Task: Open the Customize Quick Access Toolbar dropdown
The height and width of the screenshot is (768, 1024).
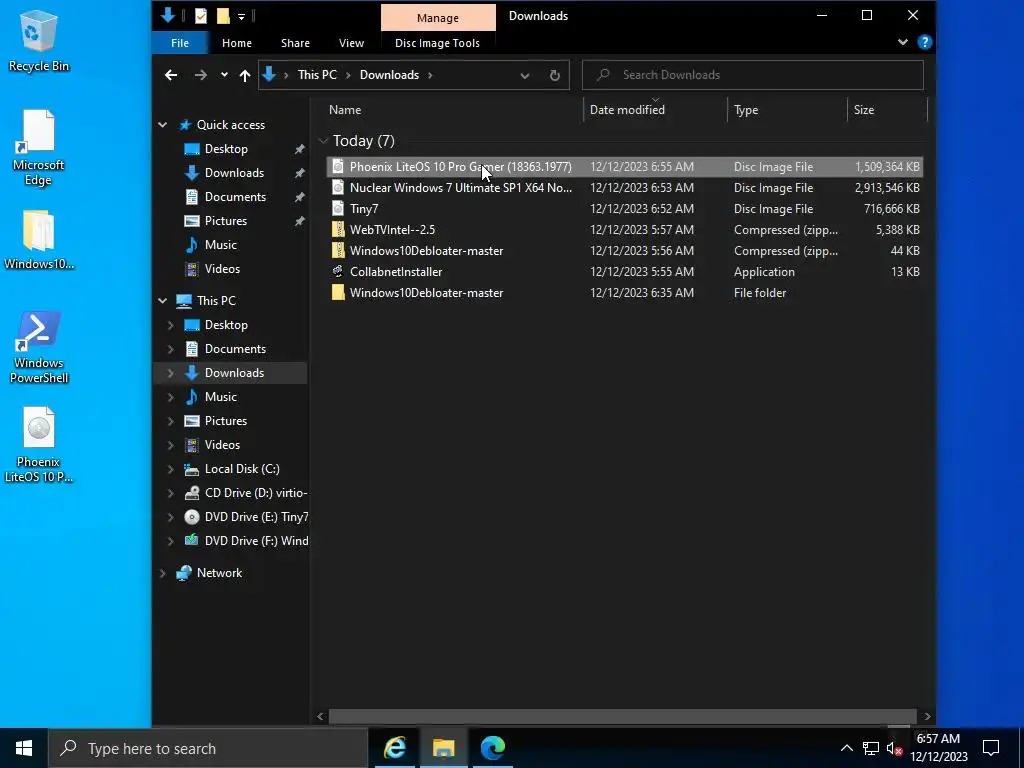Action: (241, 16)
